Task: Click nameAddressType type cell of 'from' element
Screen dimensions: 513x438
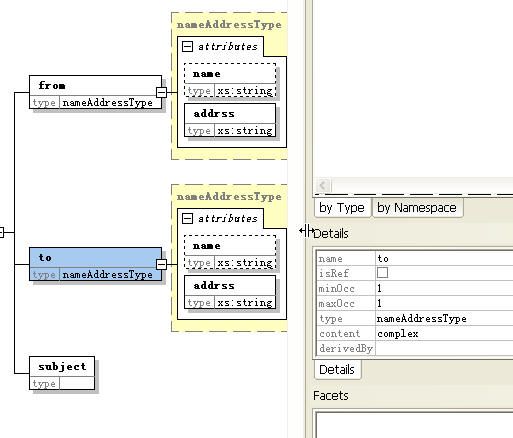Action: point(110,102)
